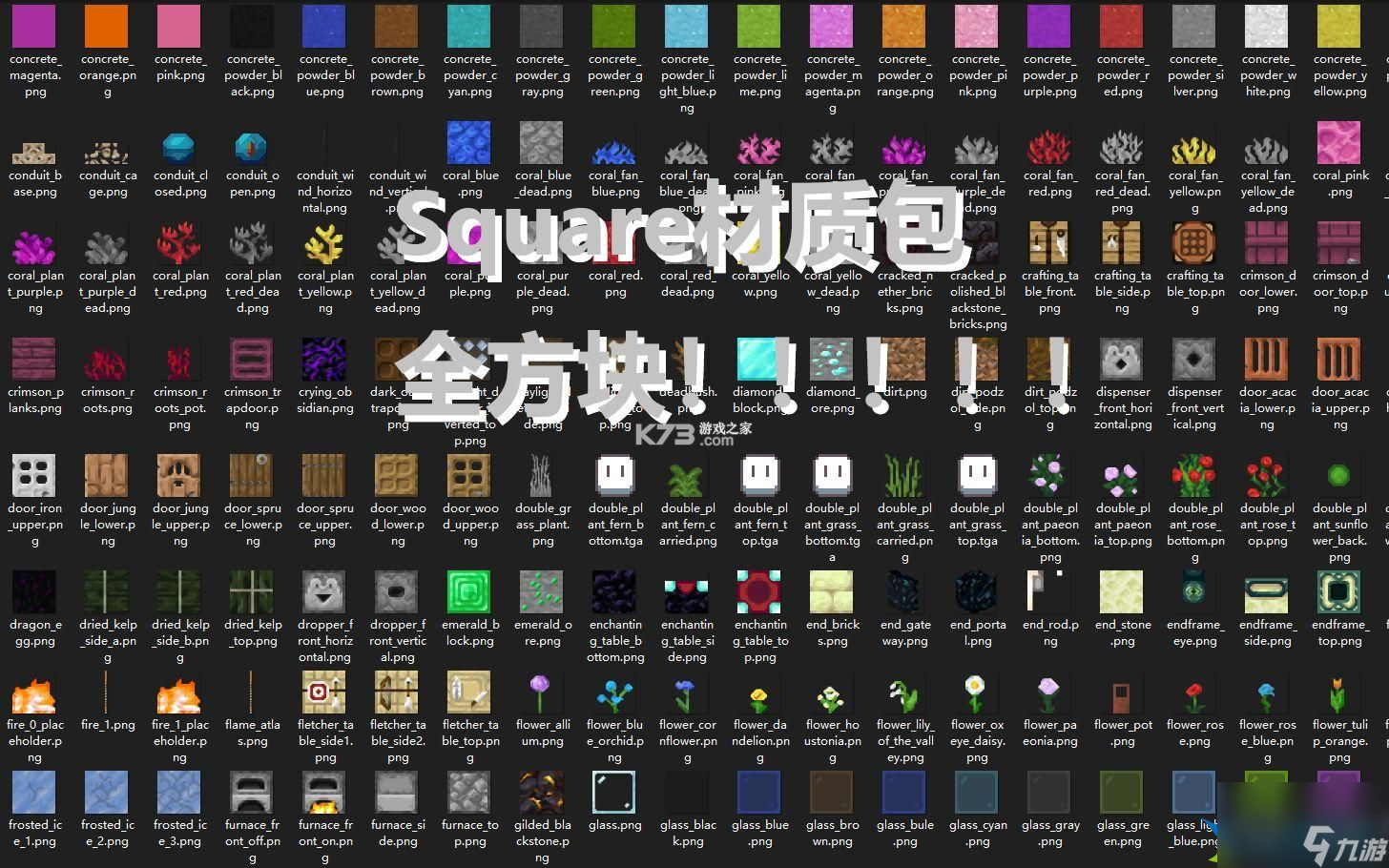Click frosted_ice_1.png icon
Image resolution: width=1389 pixels, height=868 pixels.
tap(34, 793)
